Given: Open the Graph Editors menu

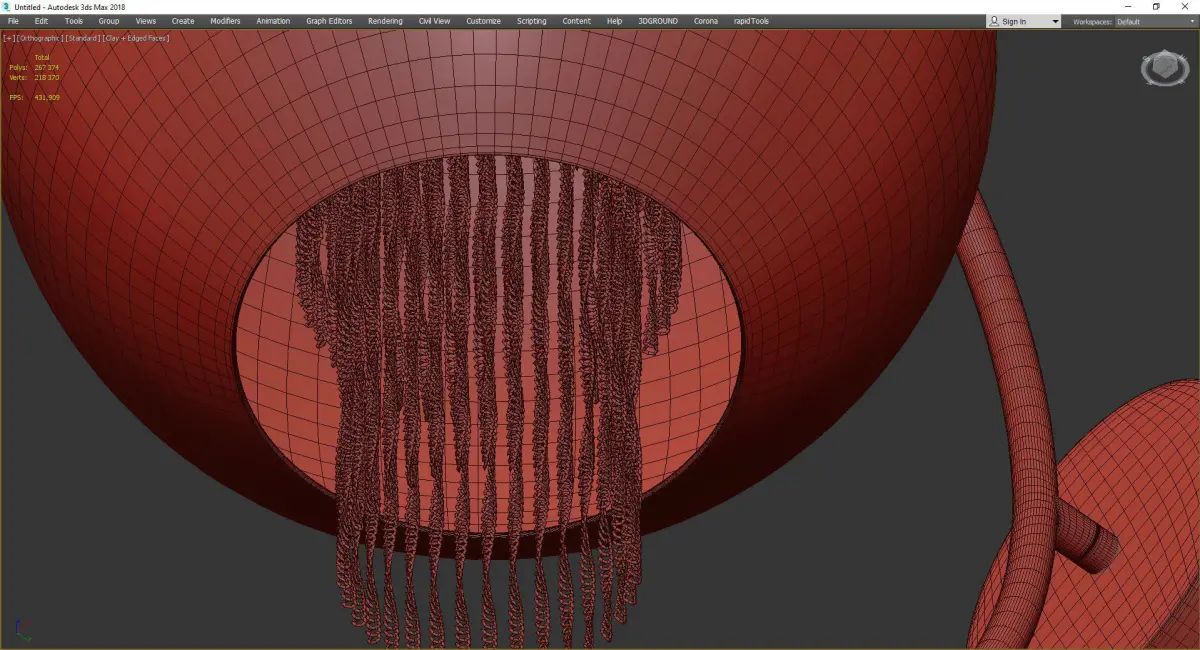Looking at the screenshot, I should click(329, 21).
